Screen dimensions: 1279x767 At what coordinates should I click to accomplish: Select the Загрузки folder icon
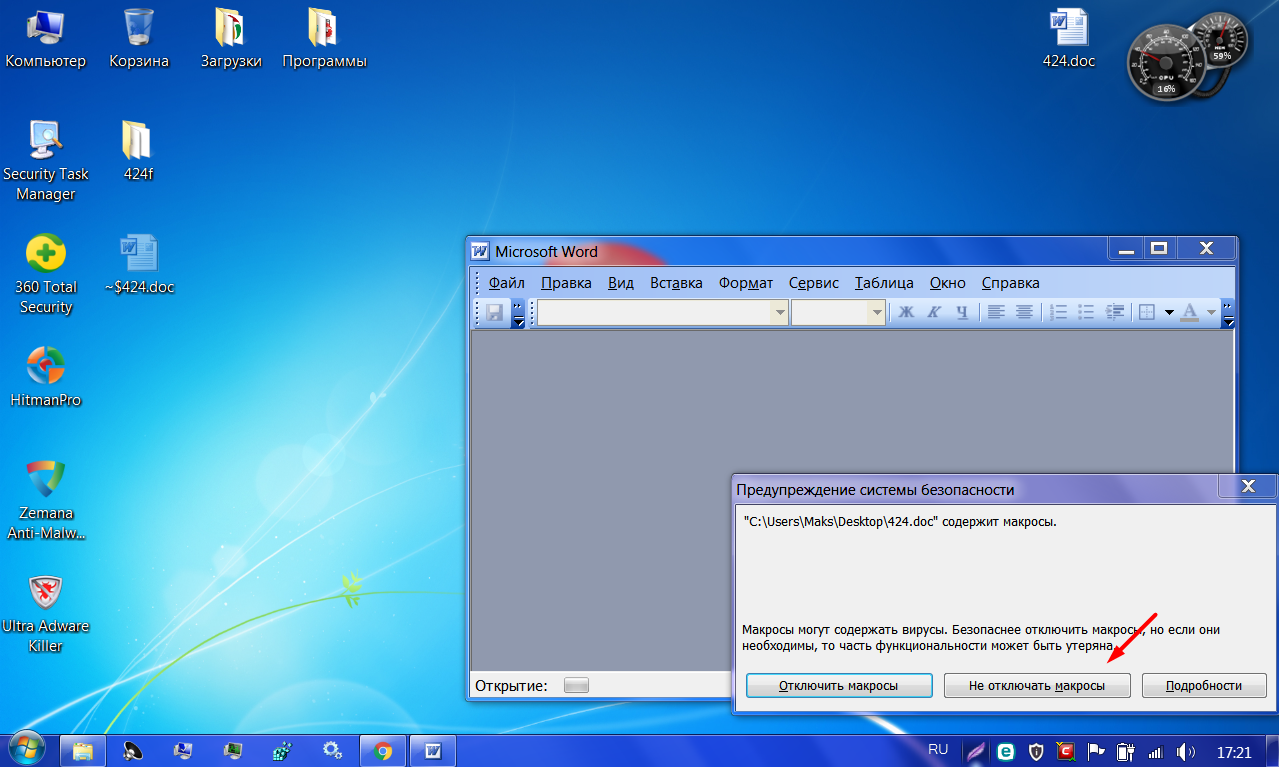pos(231,40)
